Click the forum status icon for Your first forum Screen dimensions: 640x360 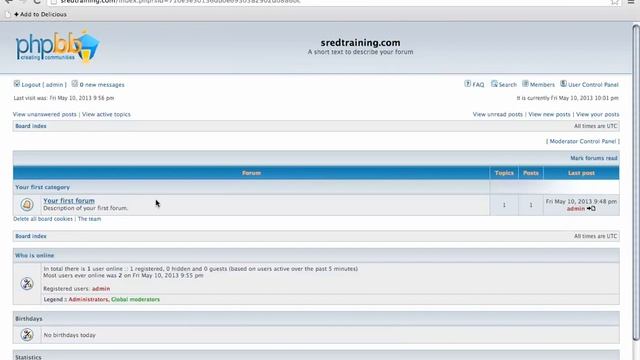[27, 204]
